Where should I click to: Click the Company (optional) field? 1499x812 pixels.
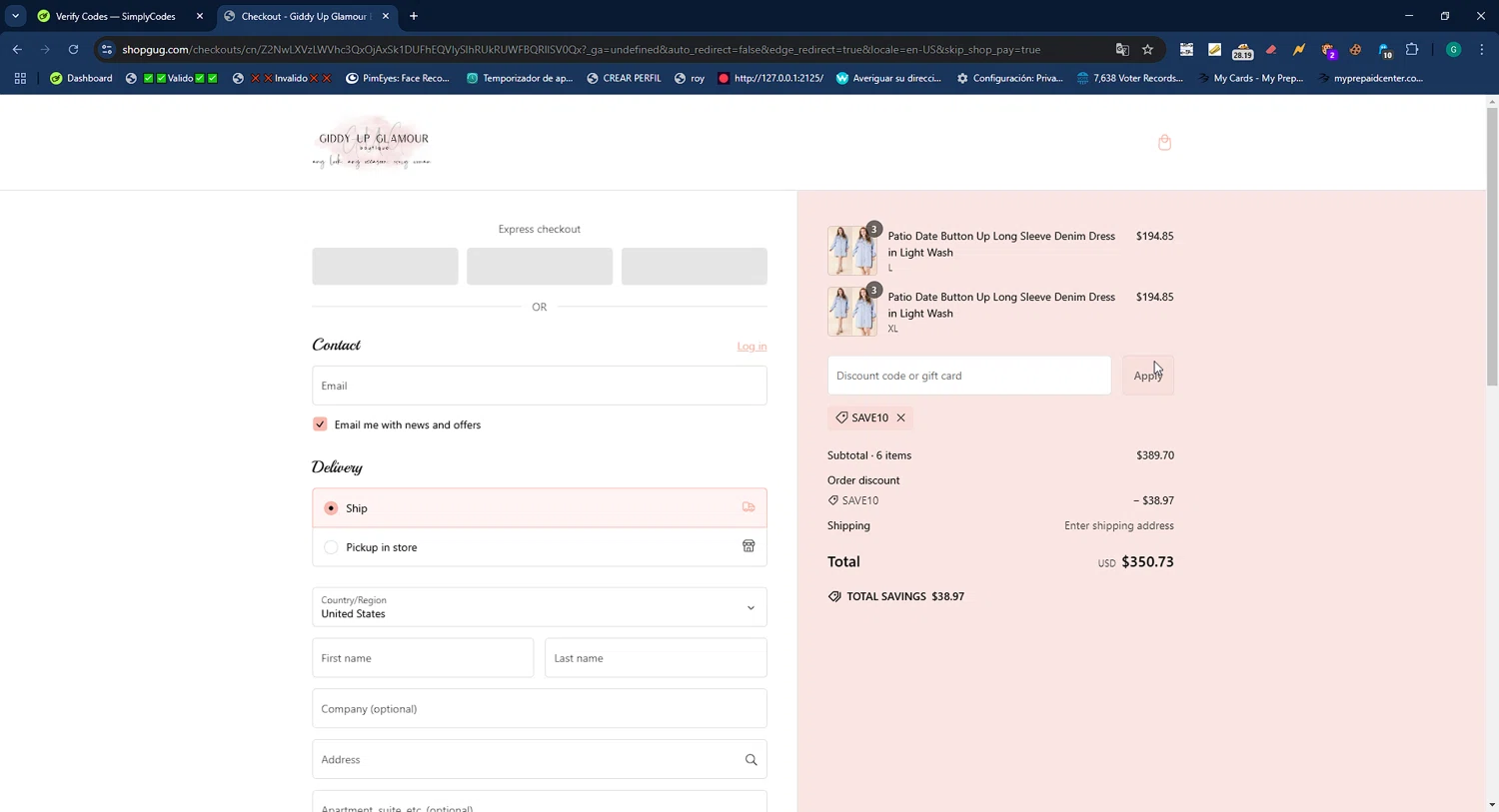540,709
